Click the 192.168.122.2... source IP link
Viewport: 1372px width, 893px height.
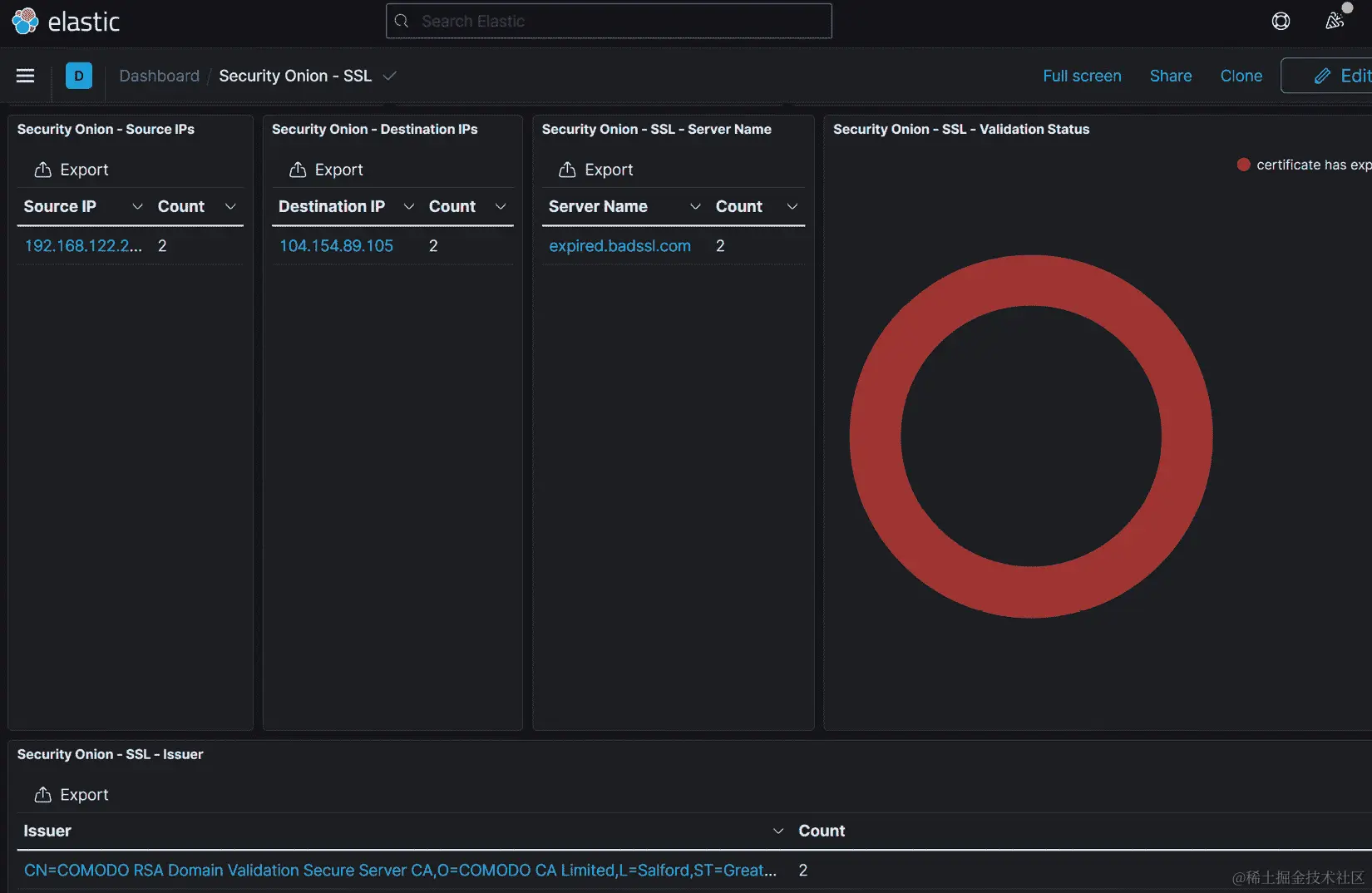(83, 246)
